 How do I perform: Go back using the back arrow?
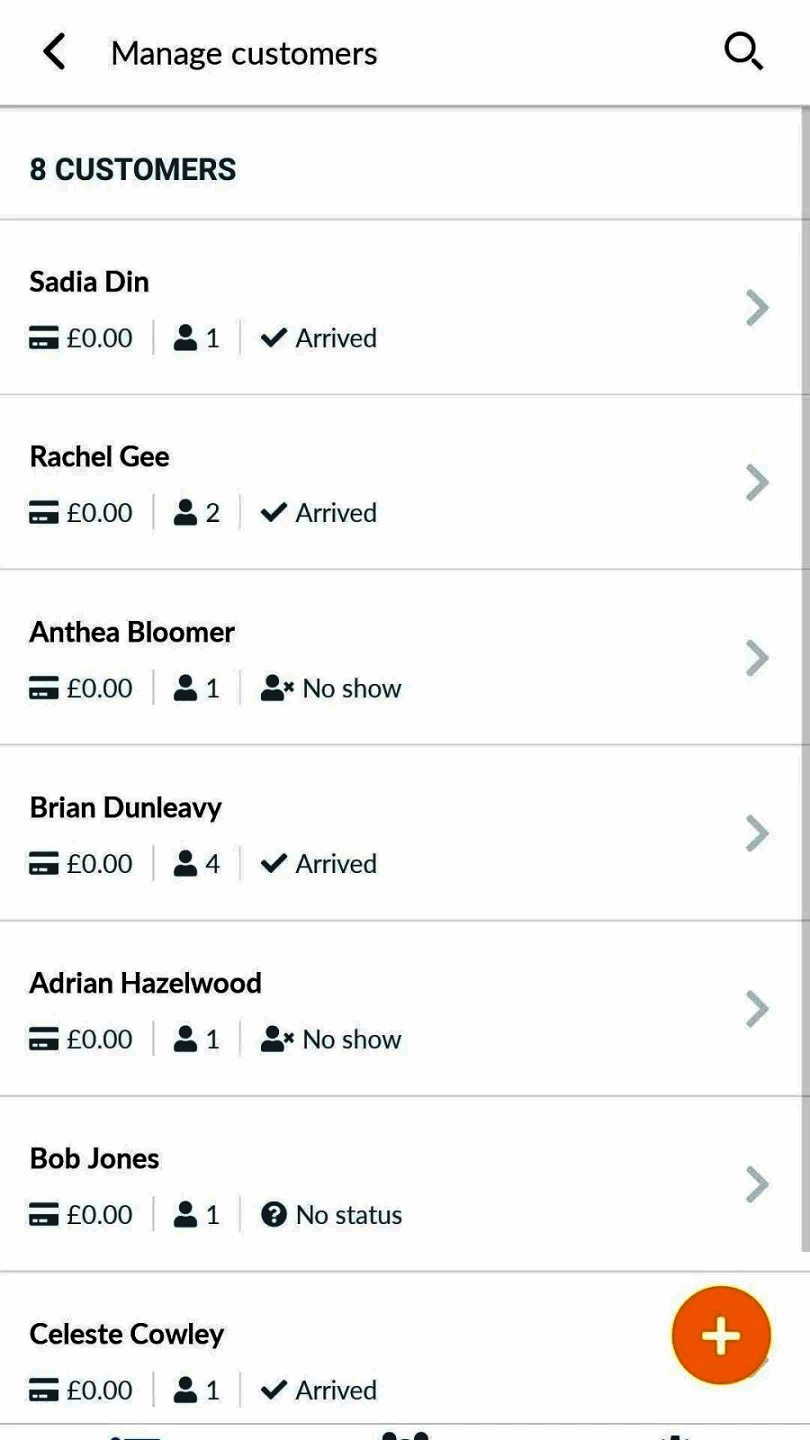(x=54, y=52)
